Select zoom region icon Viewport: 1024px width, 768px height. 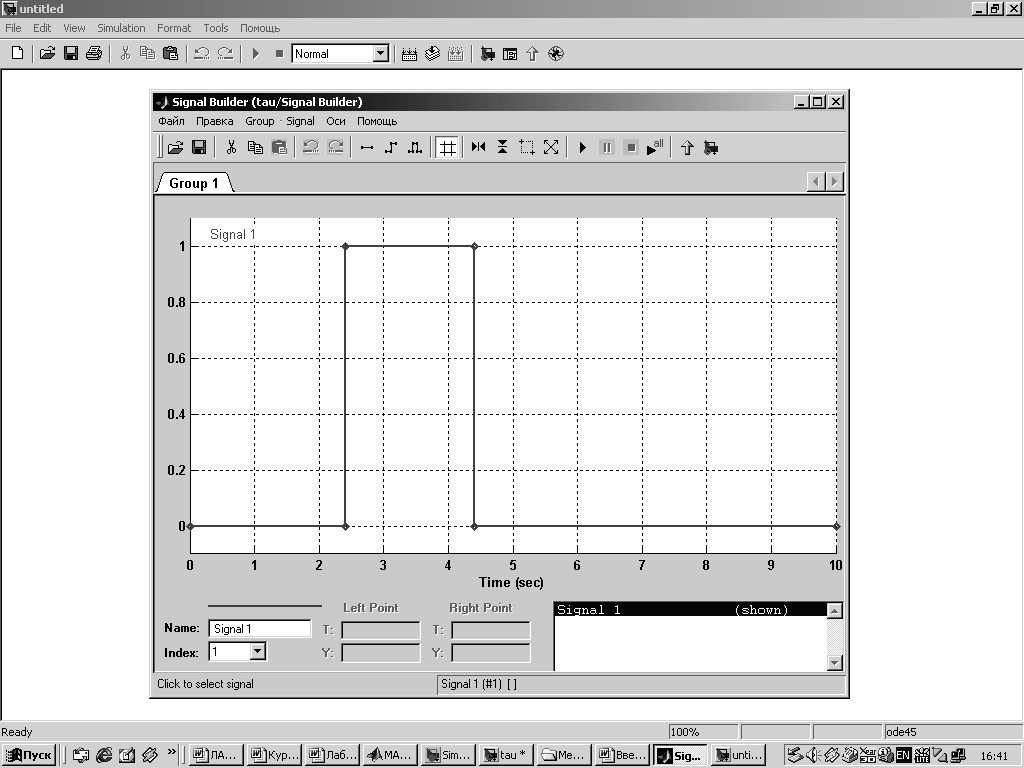(527, 148)
